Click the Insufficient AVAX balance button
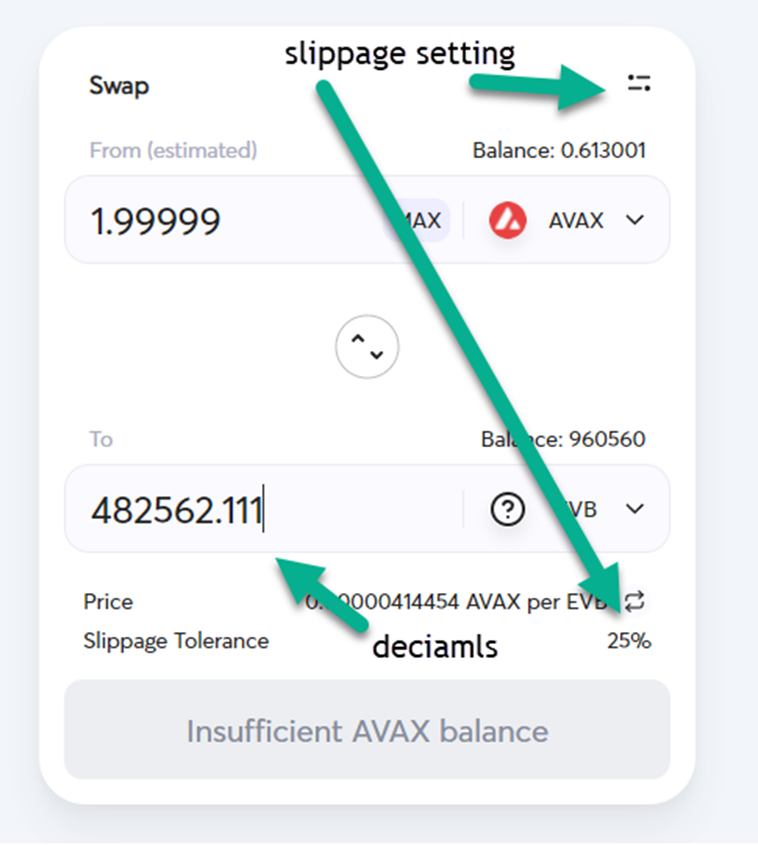This screenshot has height=845, width=758. [367, 730]
